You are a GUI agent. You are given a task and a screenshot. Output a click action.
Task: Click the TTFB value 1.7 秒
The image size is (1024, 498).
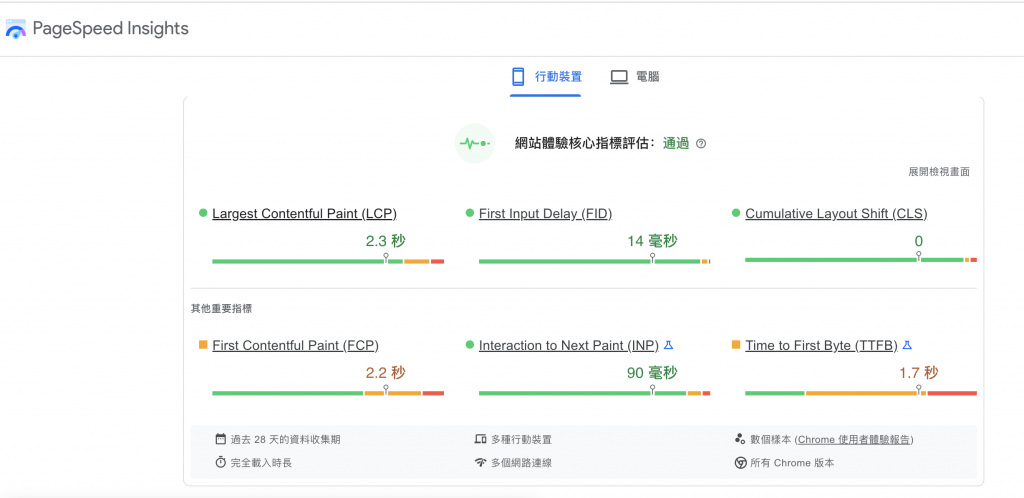pos(918,373)
